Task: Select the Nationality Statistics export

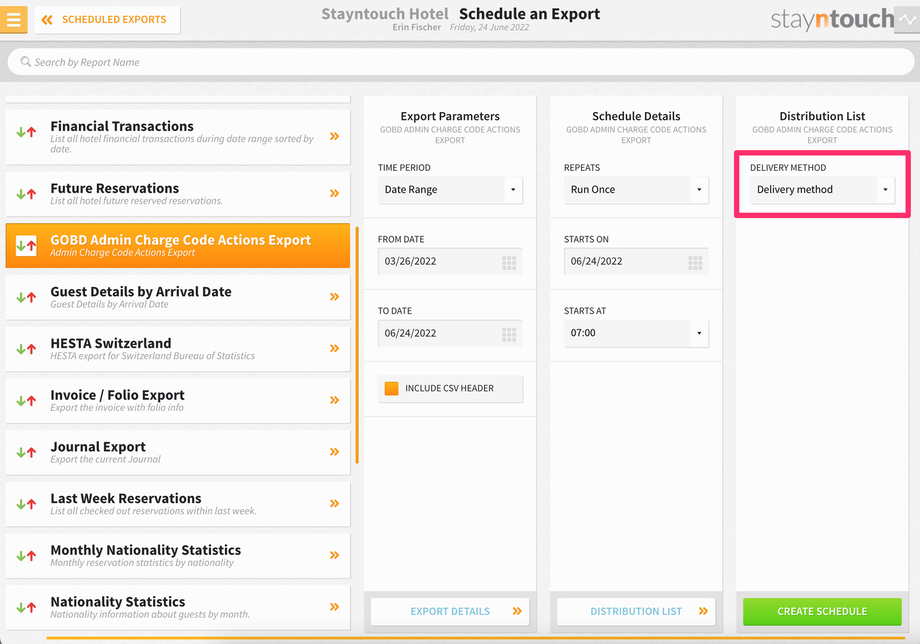Action: click(178, 606)
